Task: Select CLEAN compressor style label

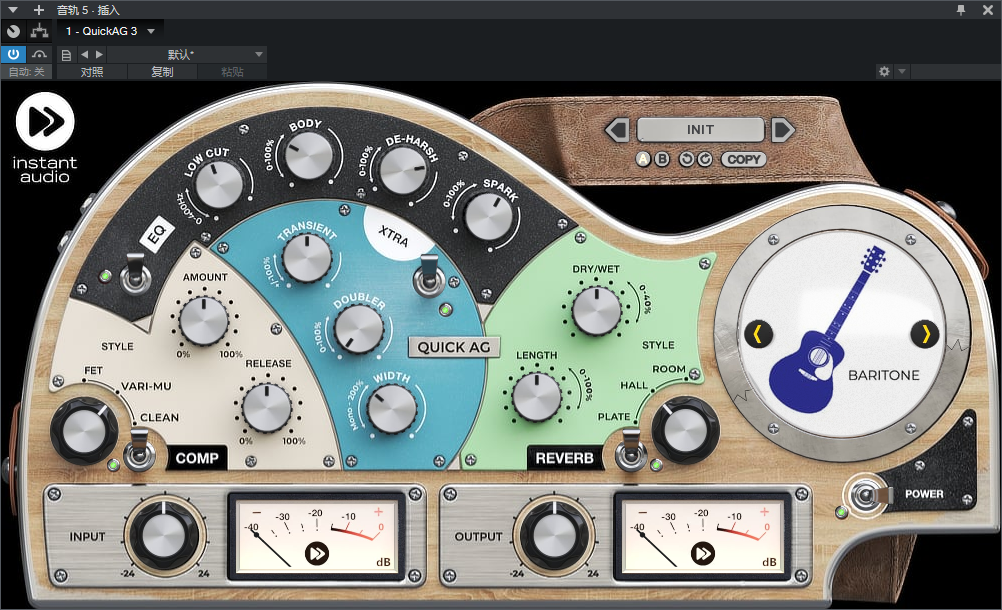Action: point(159,418)
